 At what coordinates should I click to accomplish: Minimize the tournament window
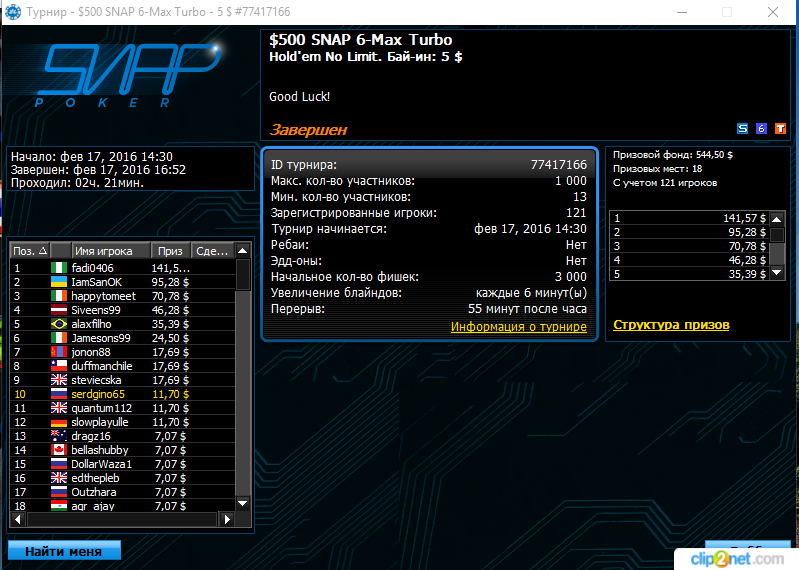[x=682, y=12]
